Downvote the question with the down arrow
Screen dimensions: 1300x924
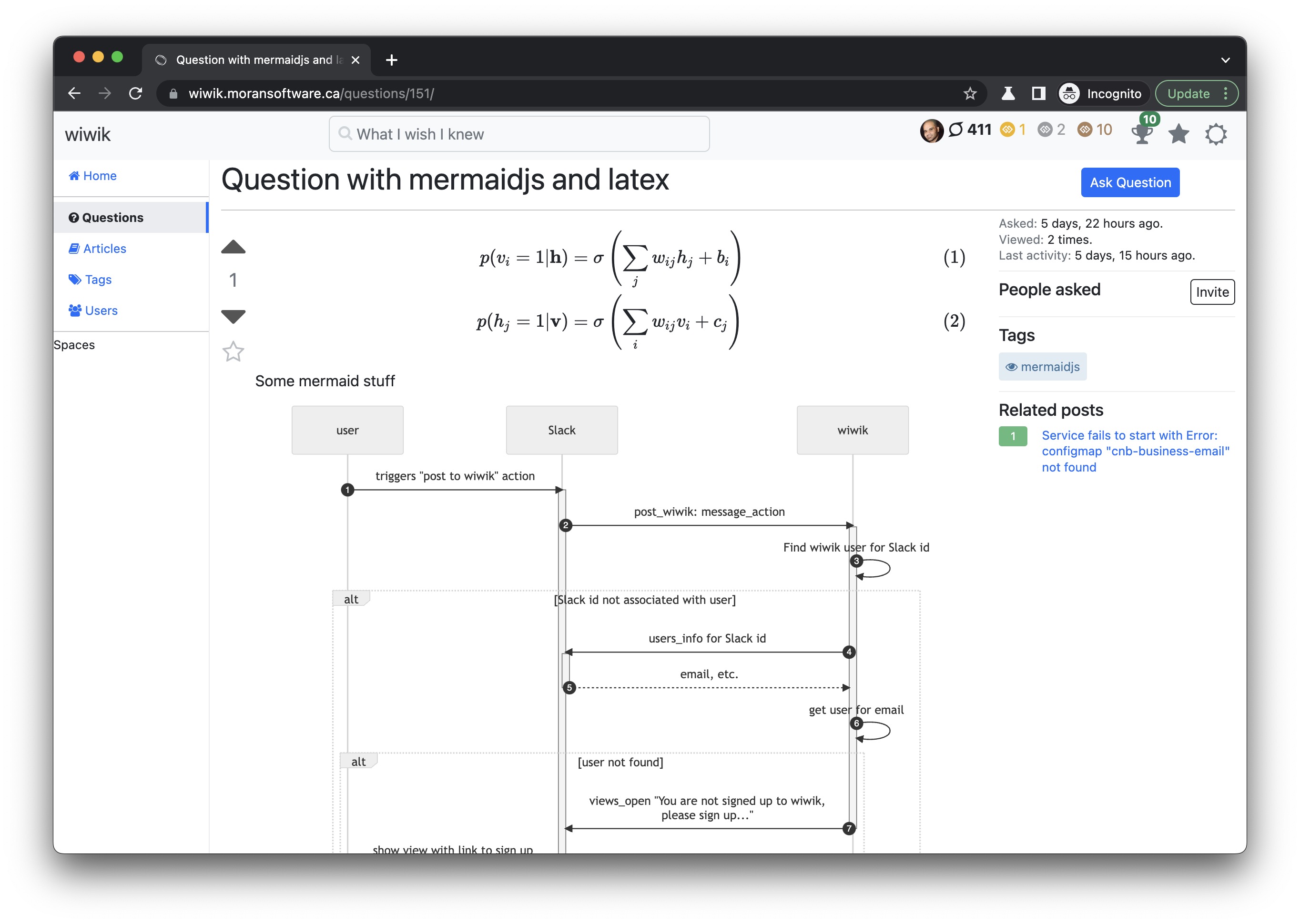[x=233, y=316]
